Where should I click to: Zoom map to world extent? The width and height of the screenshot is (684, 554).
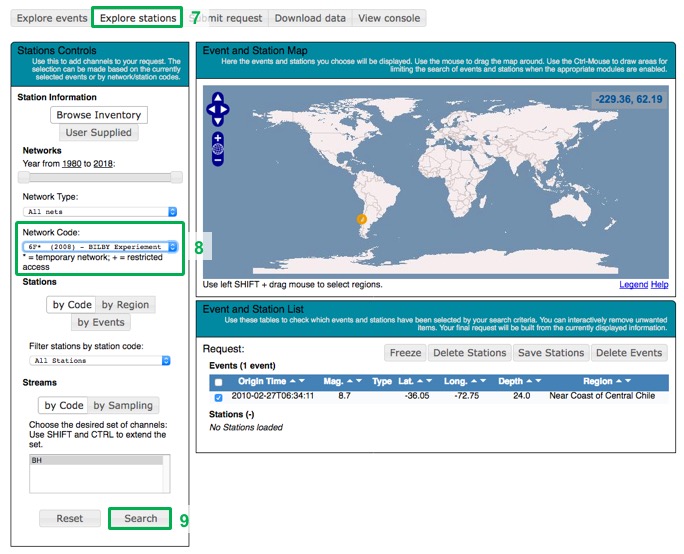pyautogui.click(x=218, y=149)
